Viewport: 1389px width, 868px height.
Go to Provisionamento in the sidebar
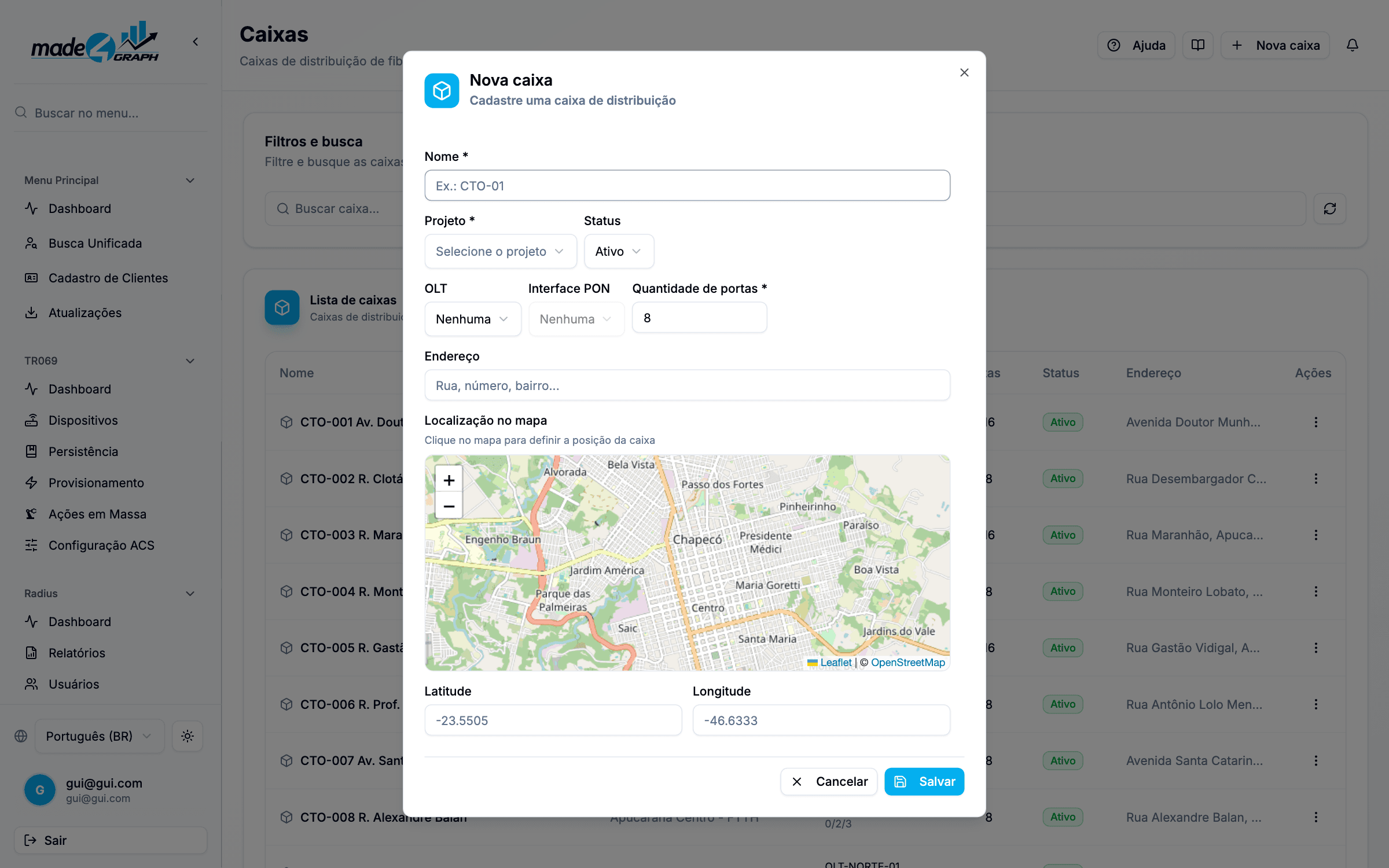click(96, 483)
